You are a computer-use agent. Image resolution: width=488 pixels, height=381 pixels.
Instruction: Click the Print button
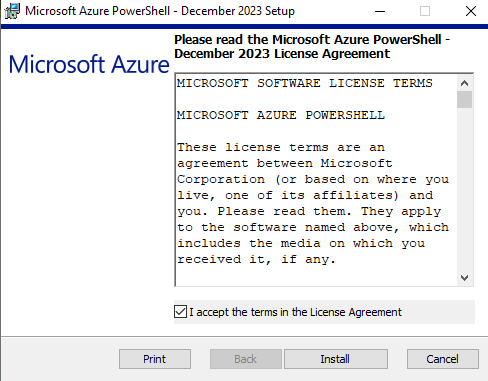155,359
